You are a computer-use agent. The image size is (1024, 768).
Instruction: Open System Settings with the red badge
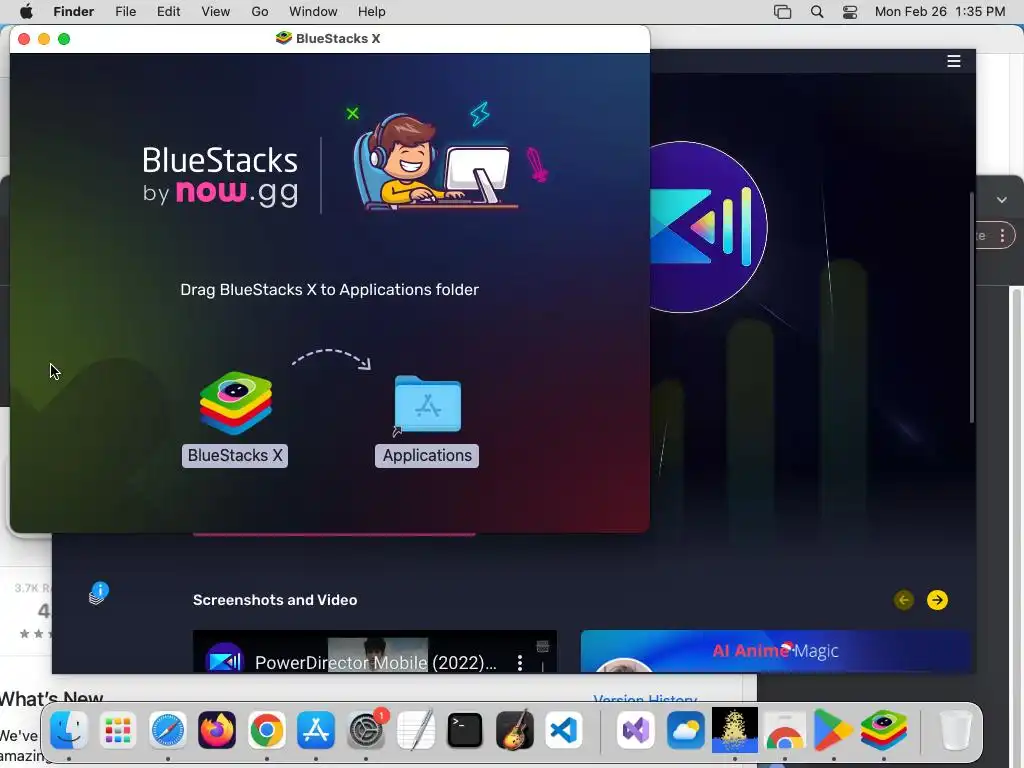(366, 730)
